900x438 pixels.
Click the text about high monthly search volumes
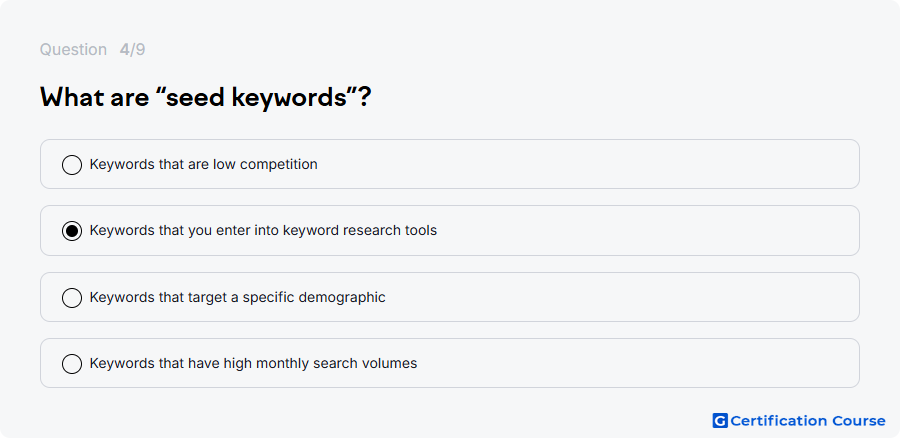[253, 363]
